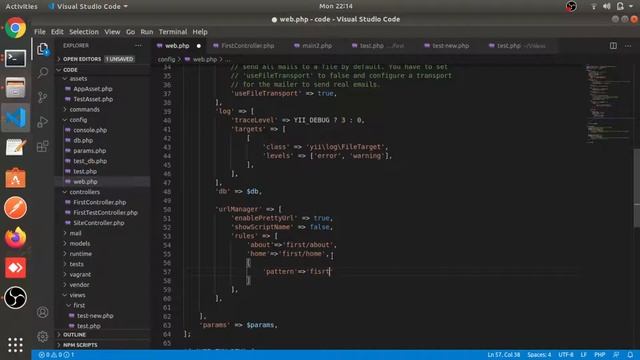Image resolution: width=640 pixels, height=360 pixels.
Task: Open OBS Studio from the dock
Action: coord(16,298)
